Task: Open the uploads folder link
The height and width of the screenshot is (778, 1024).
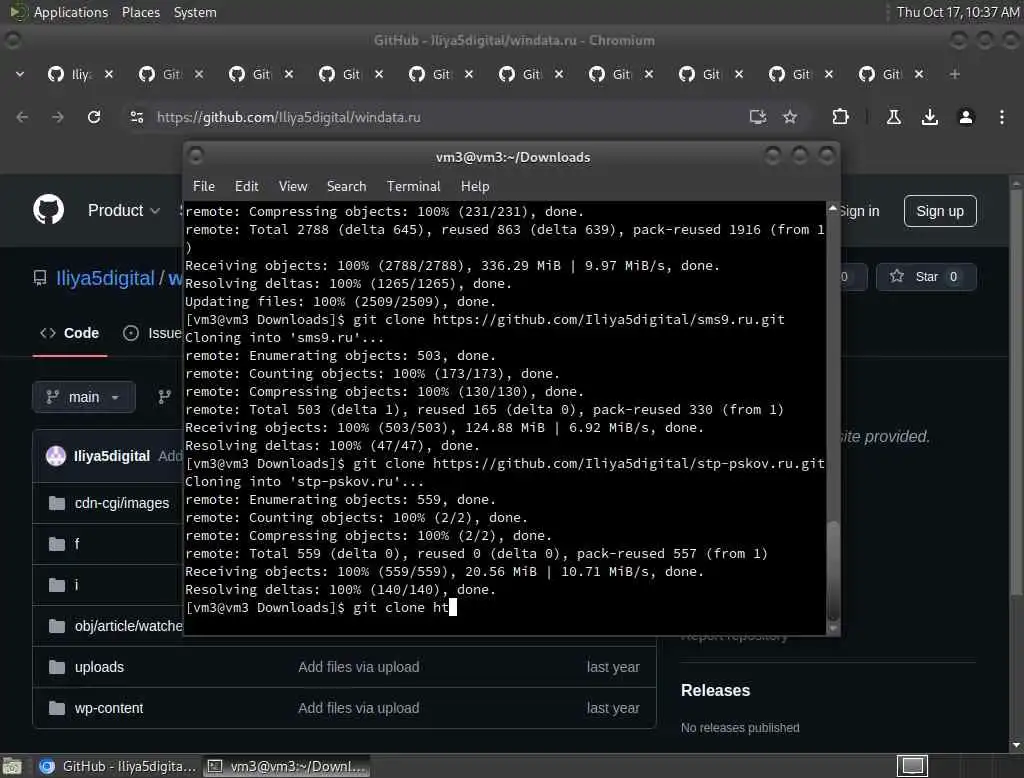Action: (x=99, y=667)
